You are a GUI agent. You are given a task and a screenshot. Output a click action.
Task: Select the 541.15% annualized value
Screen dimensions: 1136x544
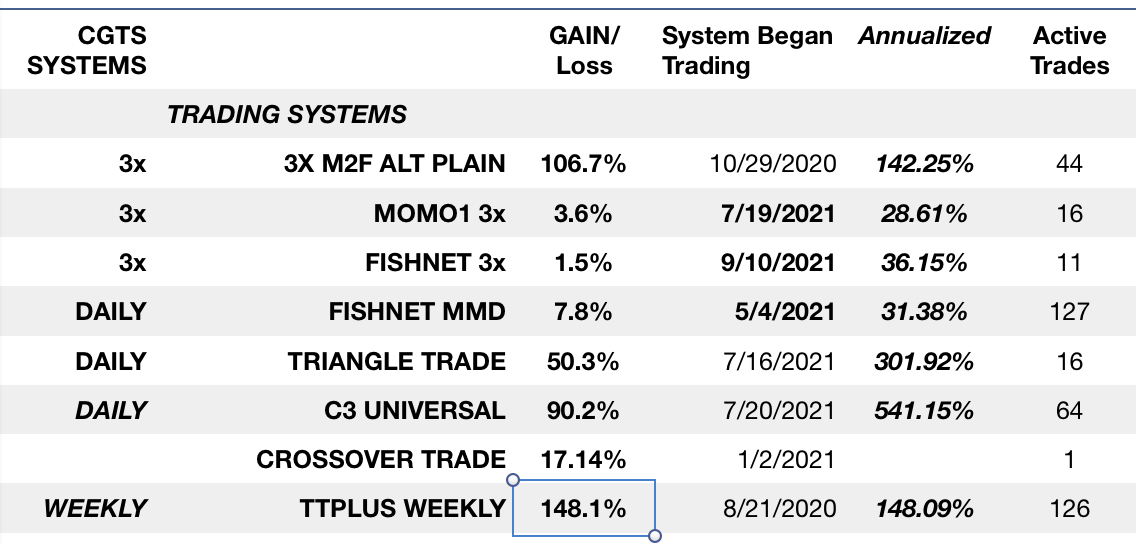[x=923, y=410]
